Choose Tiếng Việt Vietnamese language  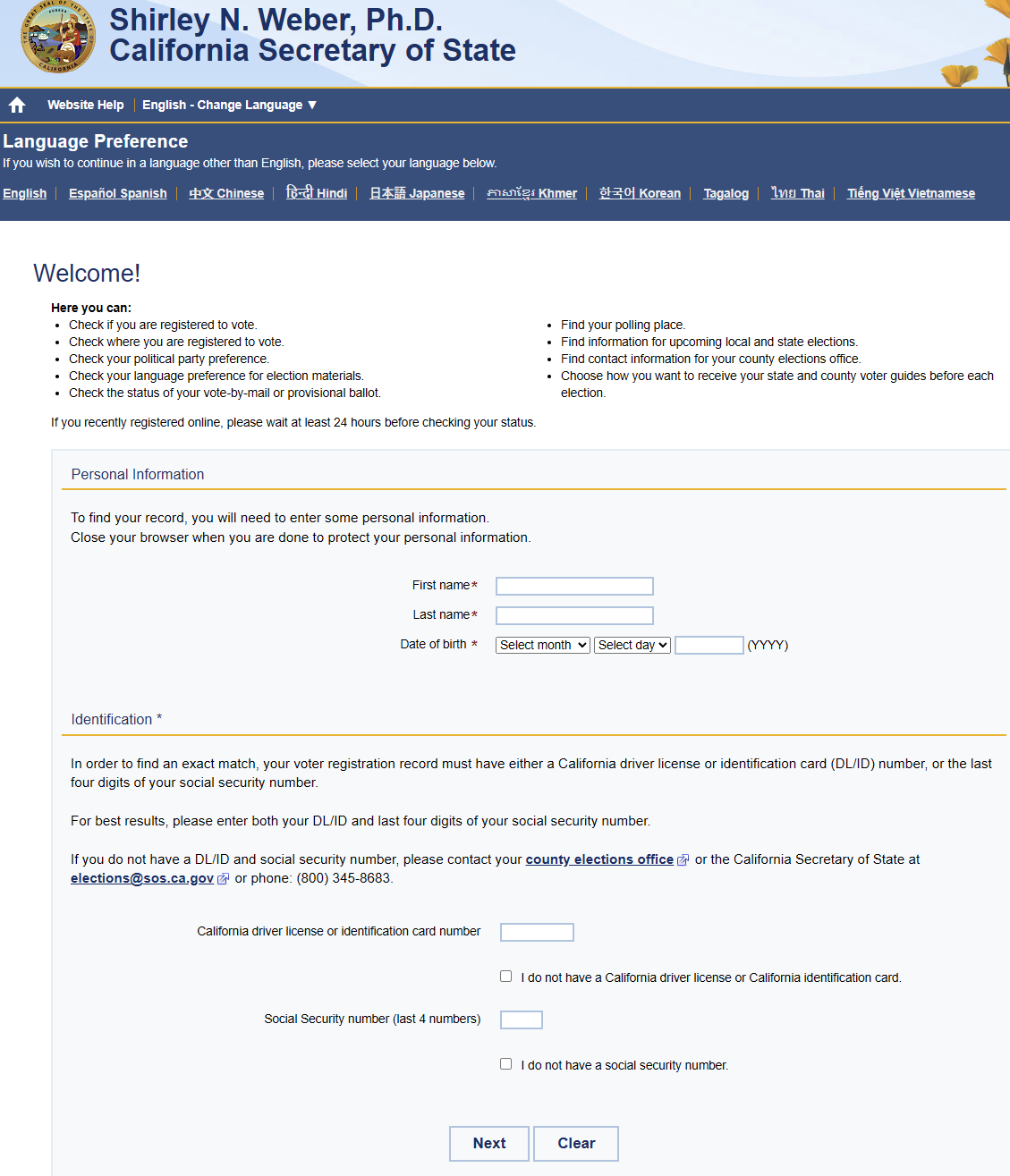coord(912,193)
